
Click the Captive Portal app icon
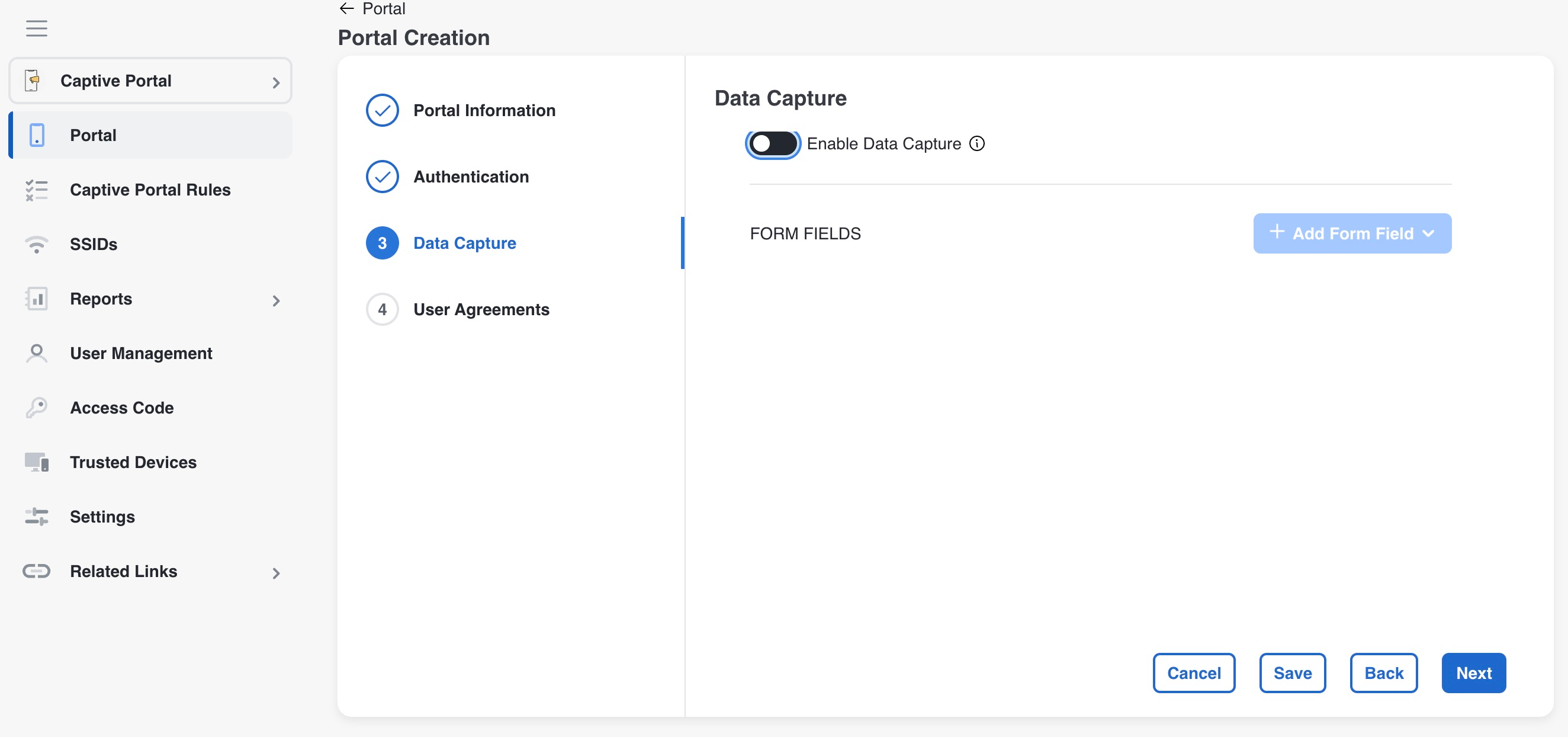tap(33, 81)
